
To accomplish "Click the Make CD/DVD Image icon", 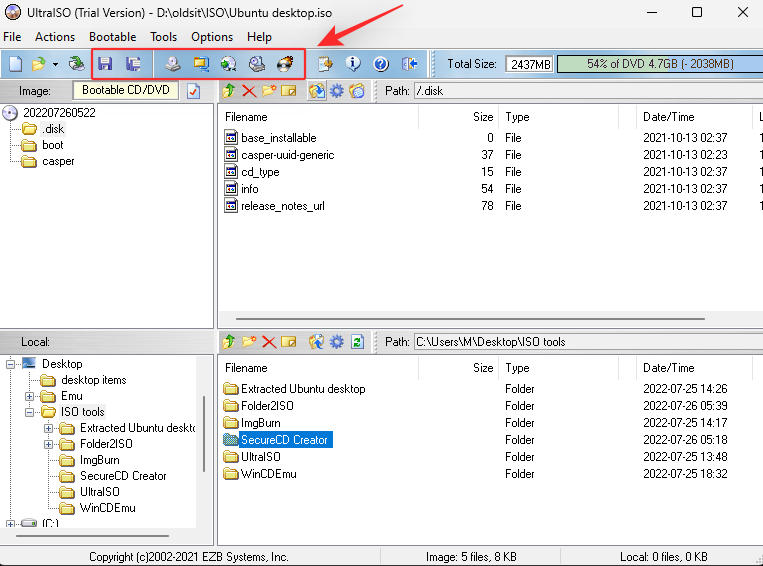I will (x=173, y=64).
